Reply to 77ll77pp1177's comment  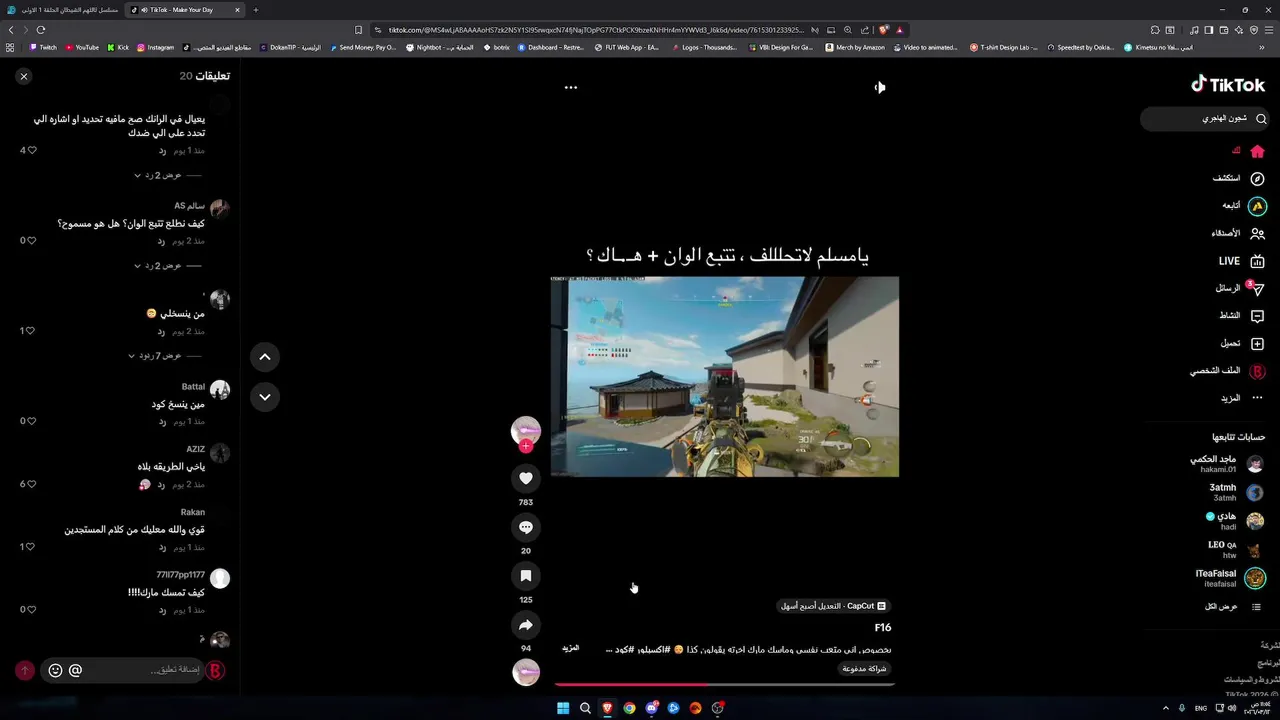(x=162, y=610)
